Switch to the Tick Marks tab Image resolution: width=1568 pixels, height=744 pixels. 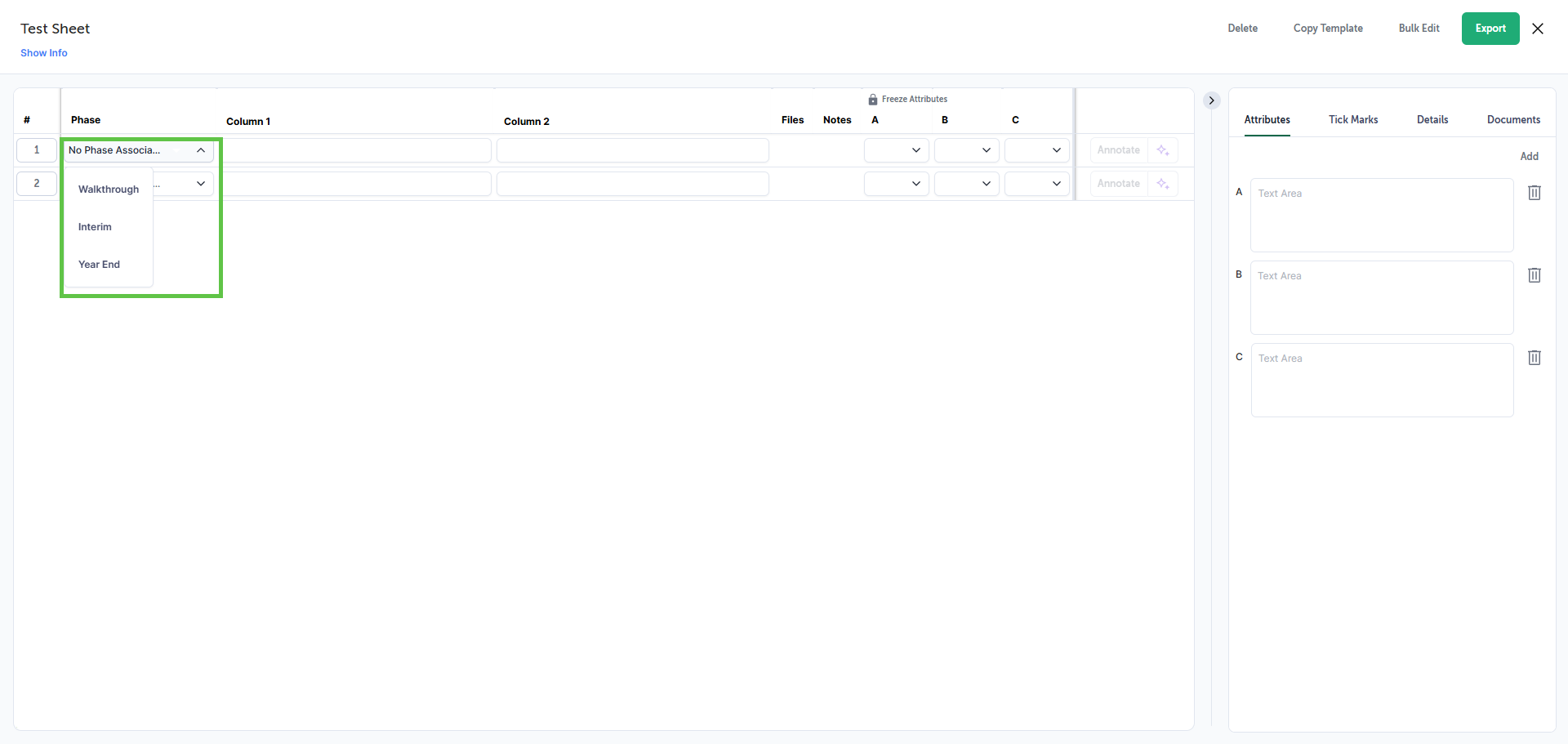[1353, 119]
